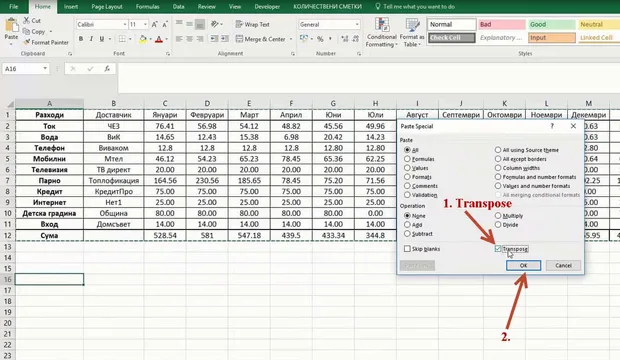
Task: Increase font size with larger A
Action: pos(154,25)
